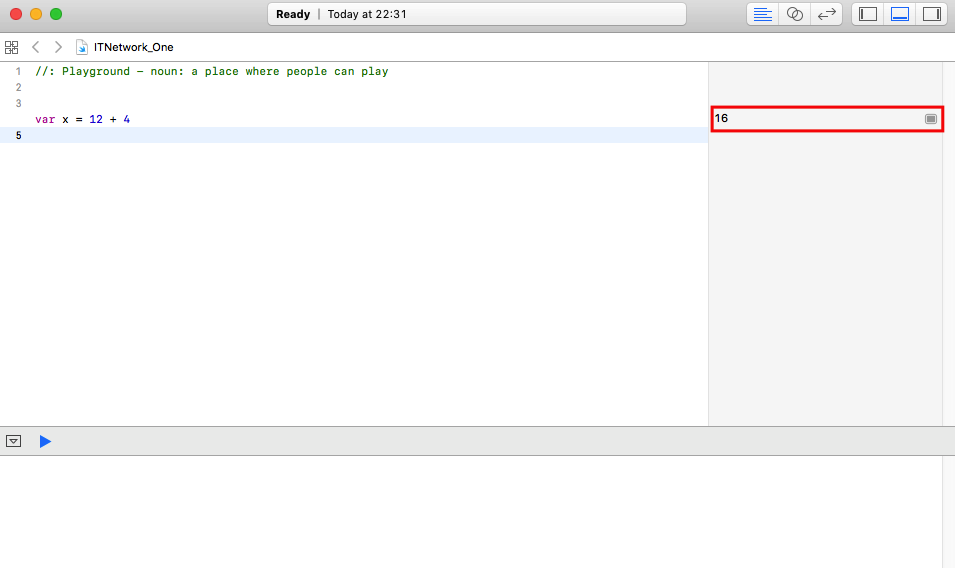Image resolution: width=955 pixels, height=568 pixels.
Task: Click the result value 16 in sidebar
Action: tap(721, 118)
